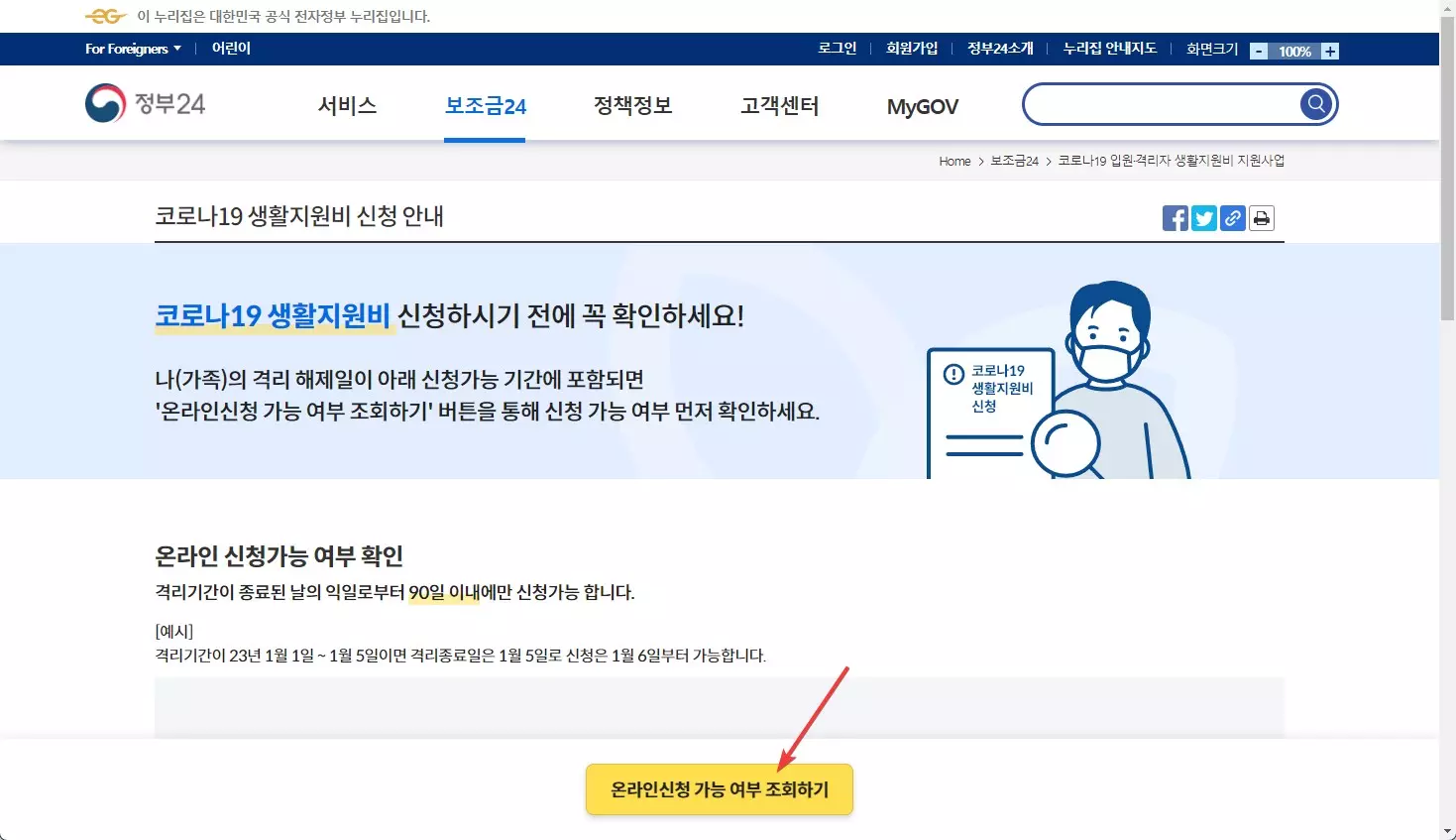Go to Home via the breadcrumb link

pyautogui.click(x=953, y=161)
